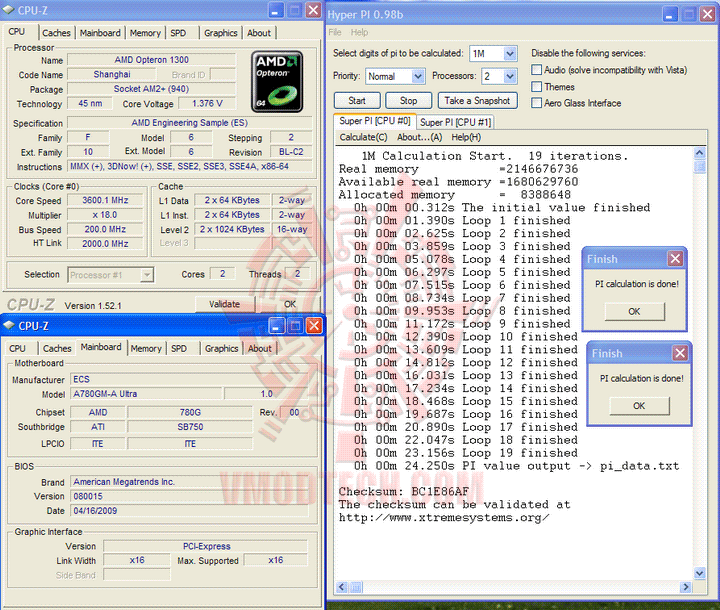Open the Processors count dropdown
The height and width of the screenshot is (610, 720).
[x=510, y=76]
